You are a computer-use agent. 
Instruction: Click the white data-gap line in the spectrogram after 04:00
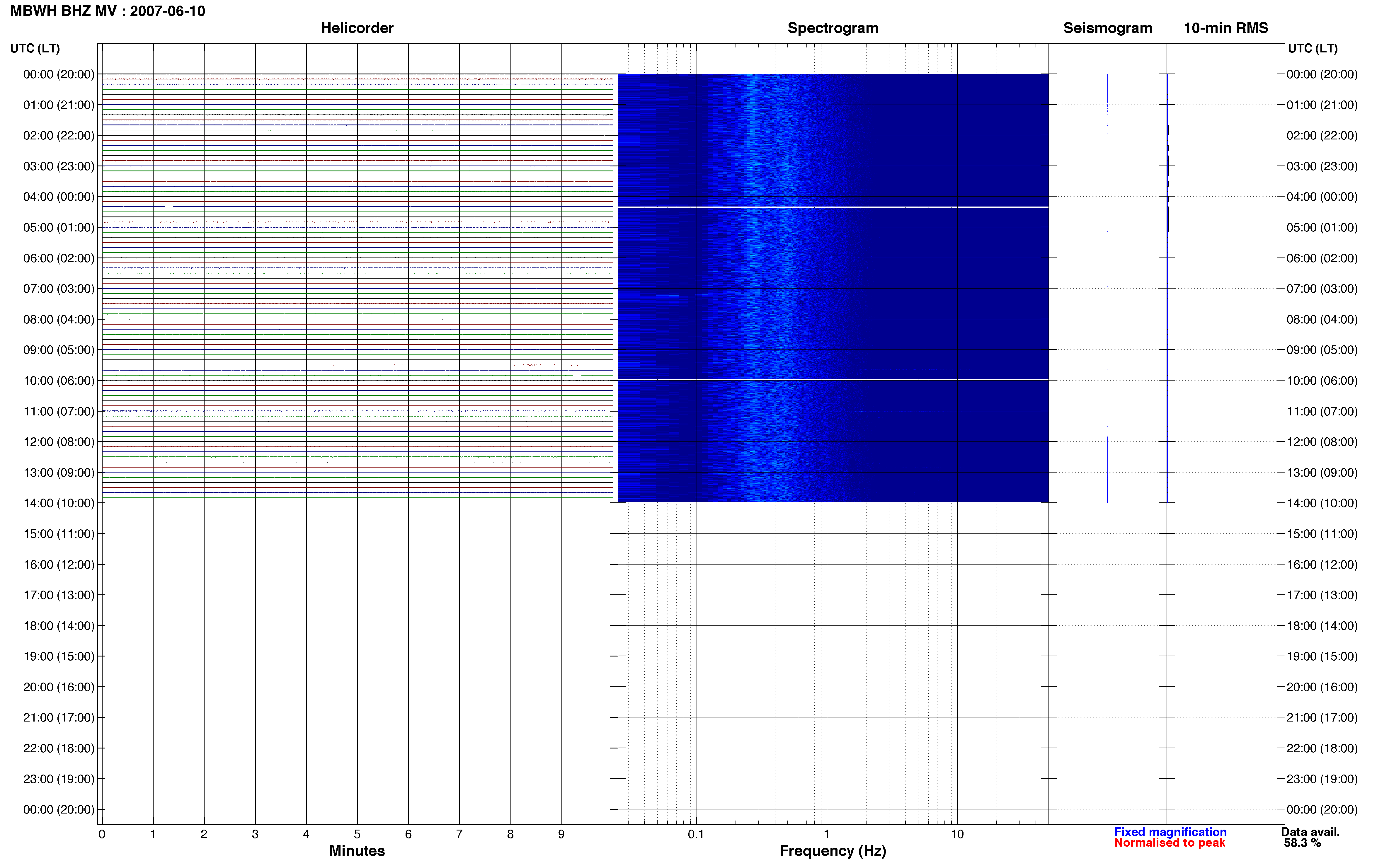click(x=833, y=207)
